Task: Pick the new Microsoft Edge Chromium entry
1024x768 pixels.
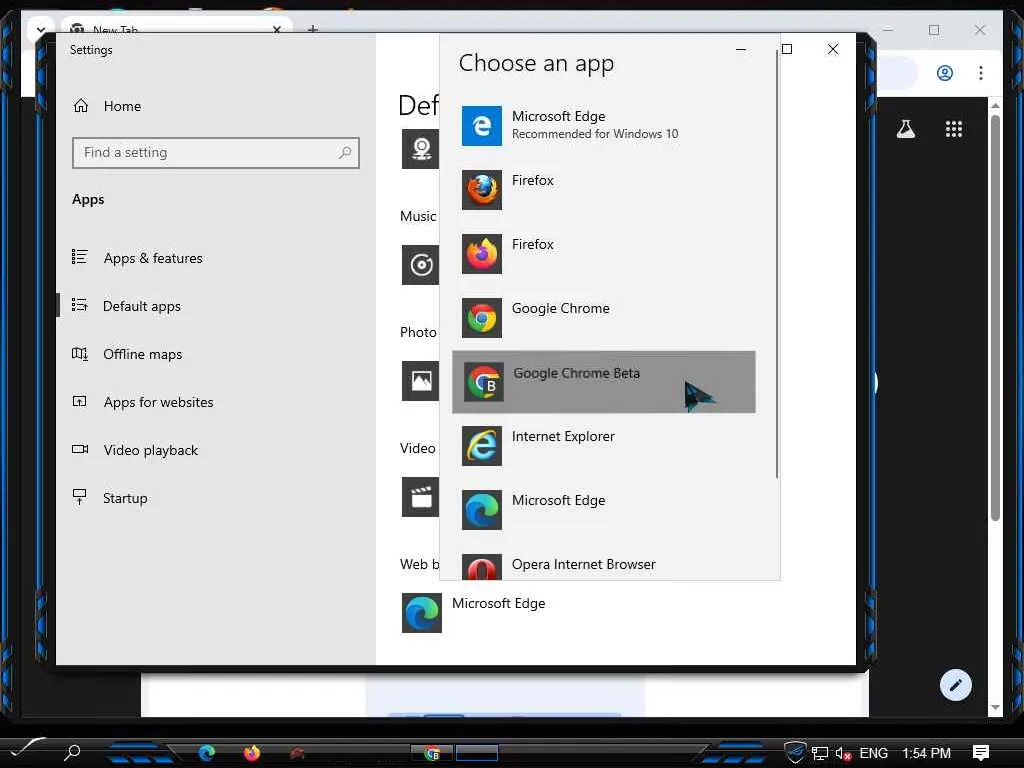Action: pyautogui.click(x=603, y=509)
